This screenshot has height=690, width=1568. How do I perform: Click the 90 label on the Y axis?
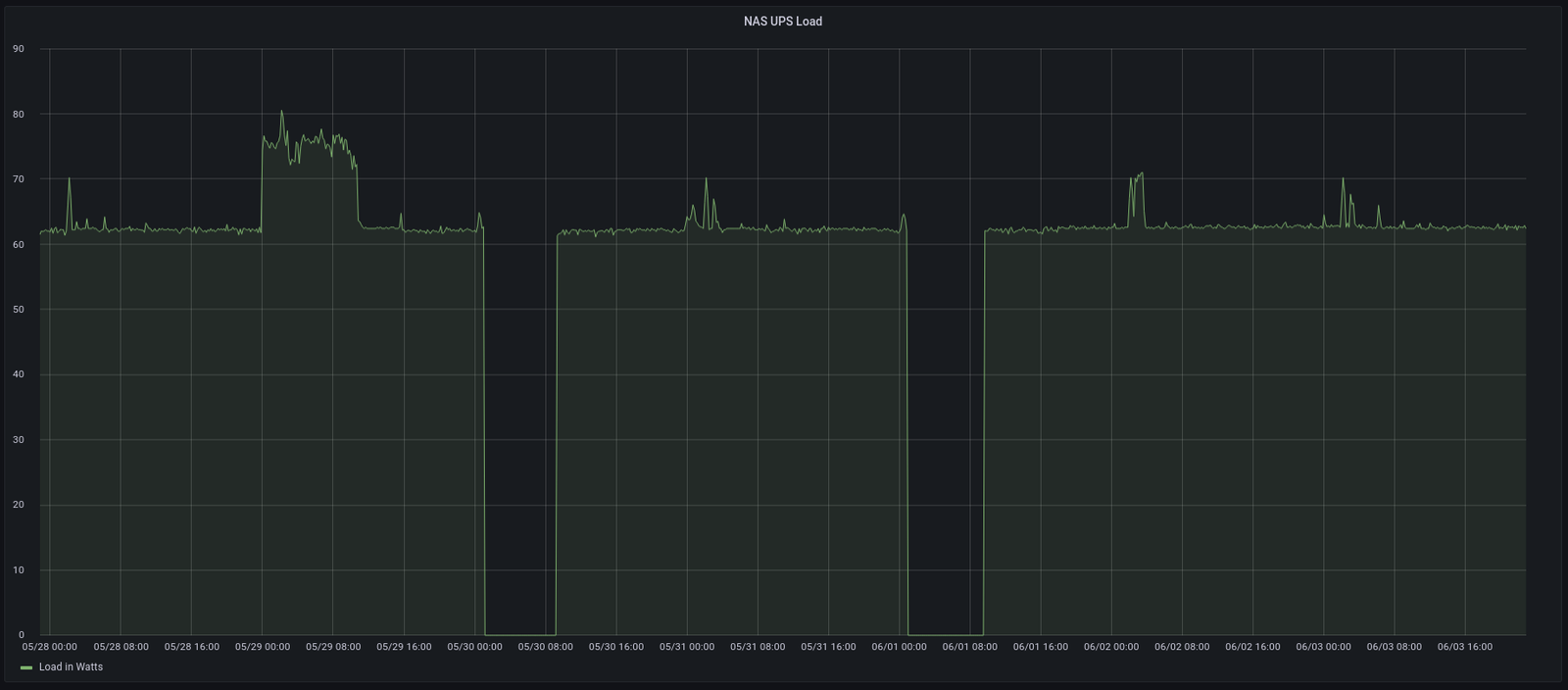tap(19, 49)
